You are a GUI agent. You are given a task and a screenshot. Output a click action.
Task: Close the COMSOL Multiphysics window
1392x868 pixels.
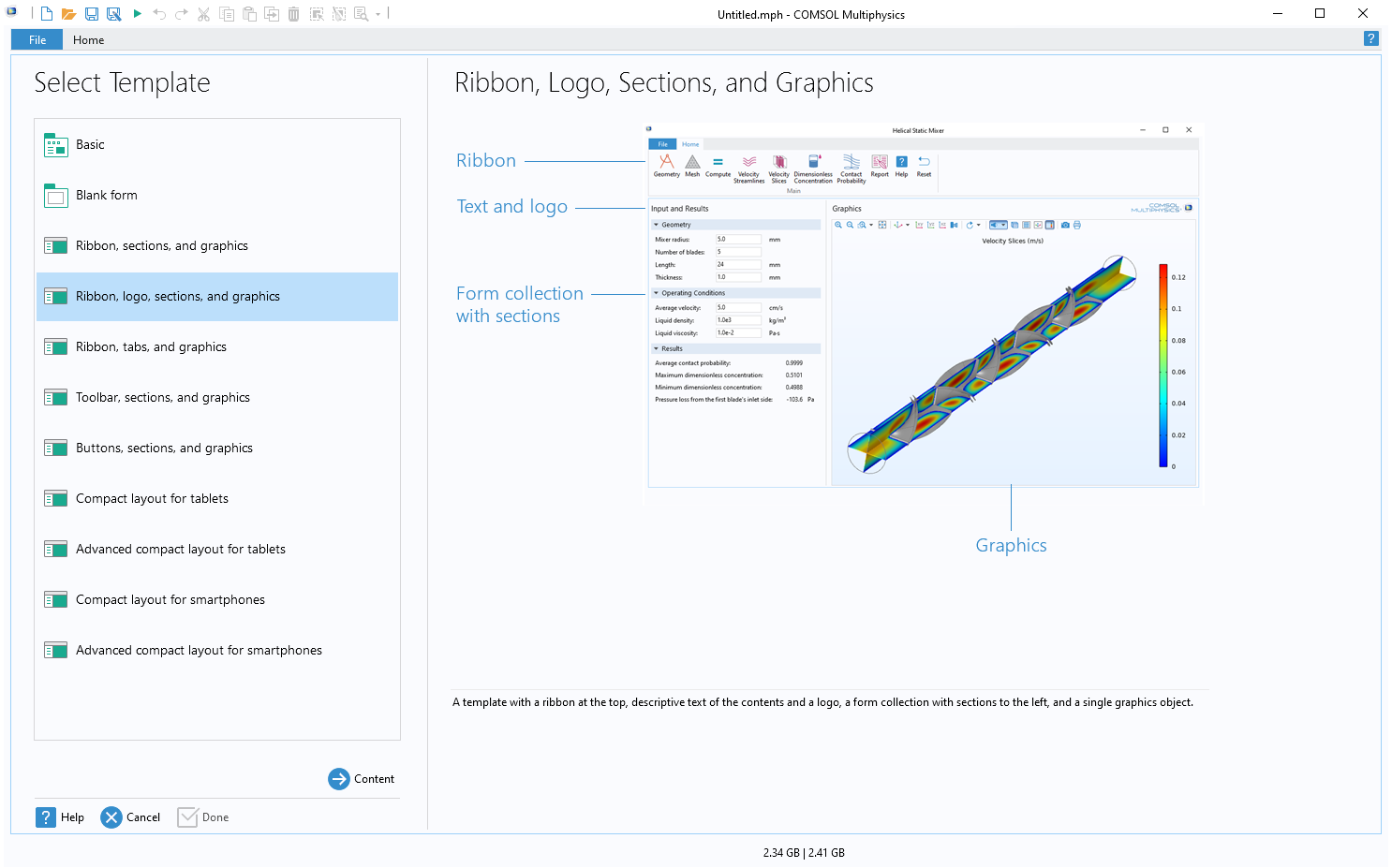[1363, 14]
